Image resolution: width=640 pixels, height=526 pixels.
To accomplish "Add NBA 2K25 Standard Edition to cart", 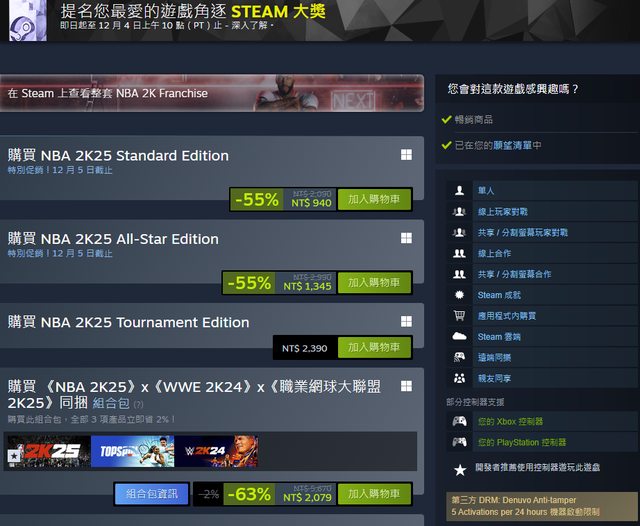I will point(374,200).
